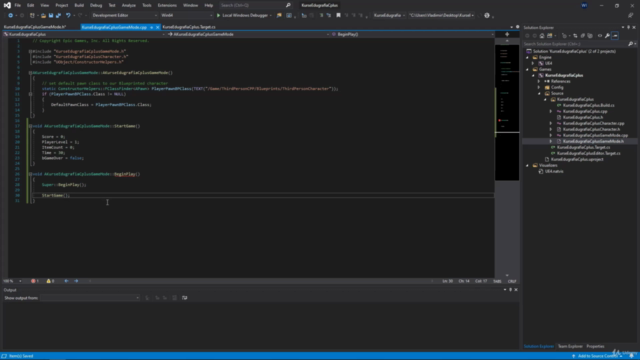
Task: Switch to Team Explorer tab
Action: [x=570, y=347]
